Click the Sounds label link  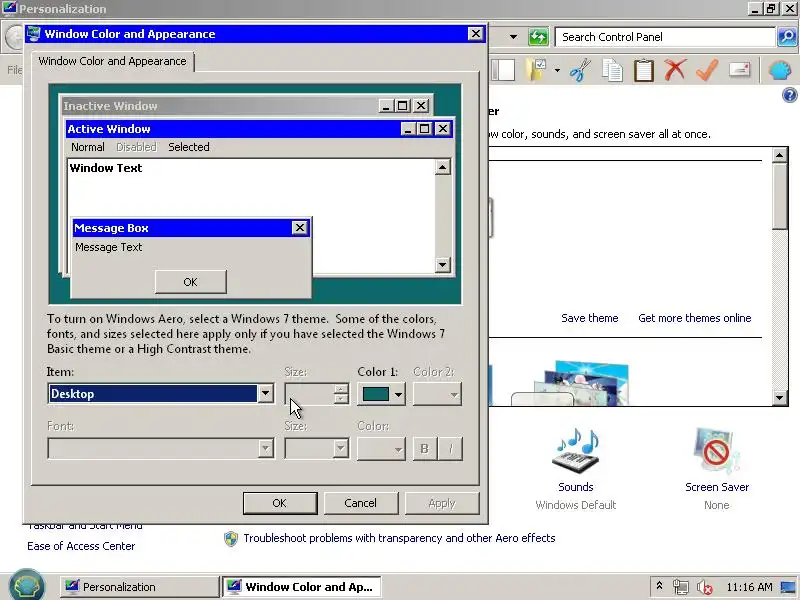[x=576, y=487]
